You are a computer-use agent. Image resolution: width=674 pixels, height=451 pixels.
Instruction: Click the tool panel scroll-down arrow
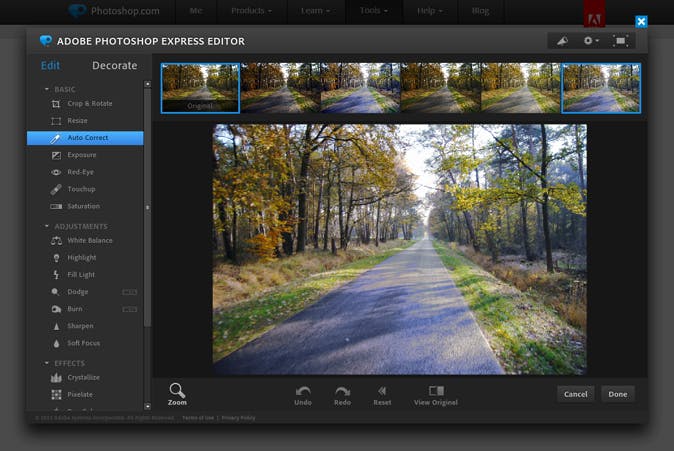[x=147, y=406]
